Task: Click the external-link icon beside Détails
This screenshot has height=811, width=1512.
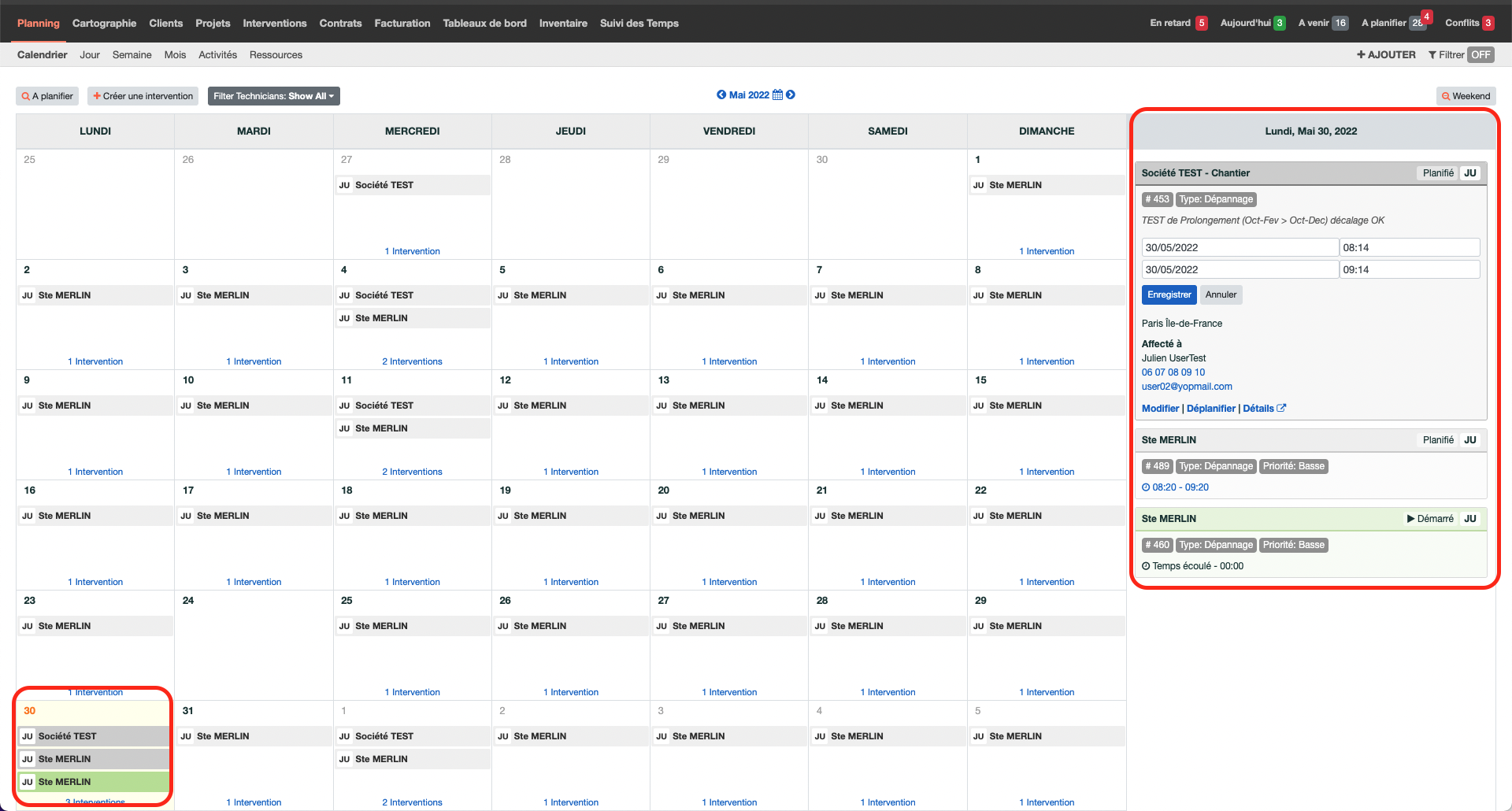Action: pyautogui.click(x=1281, y=408)
